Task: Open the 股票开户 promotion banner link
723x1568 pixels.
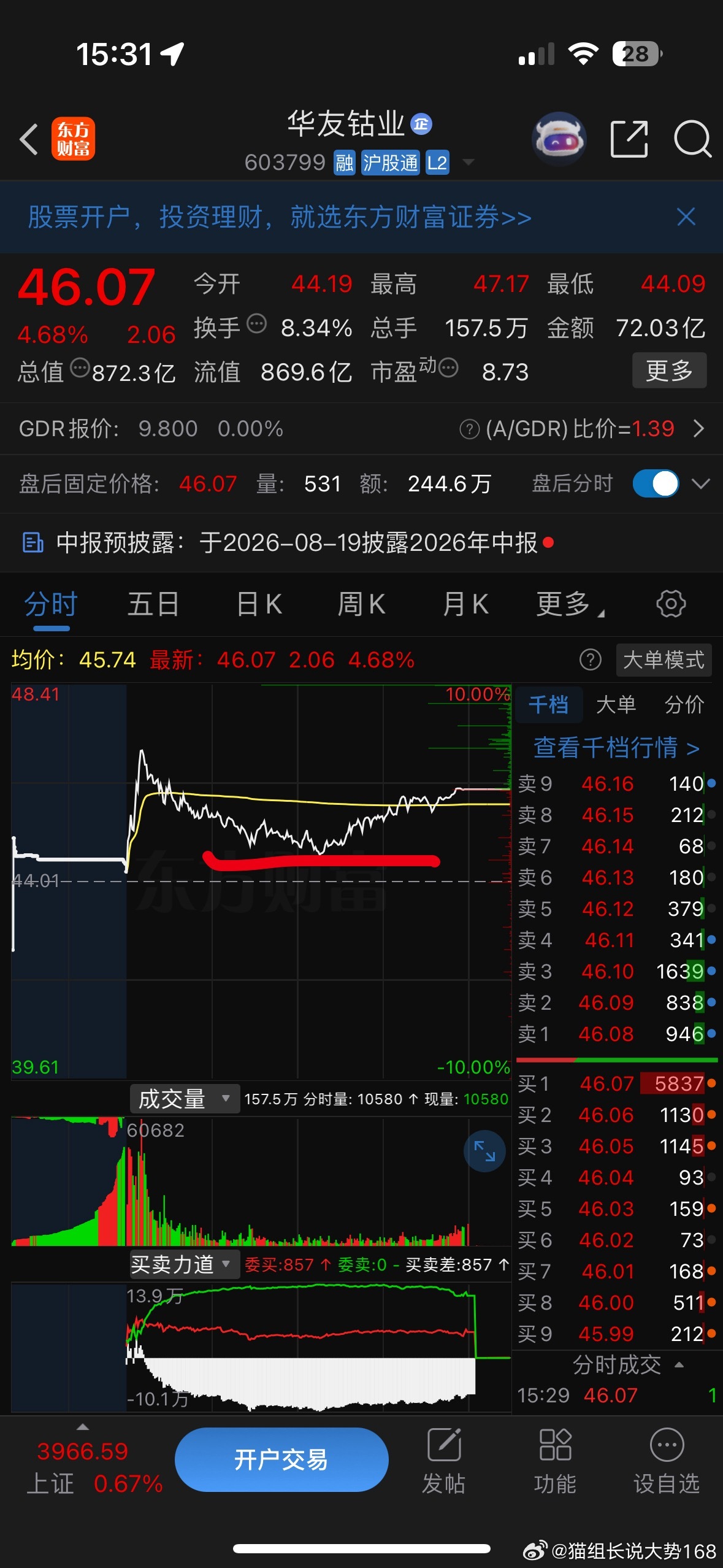Action: click(280, 217)
